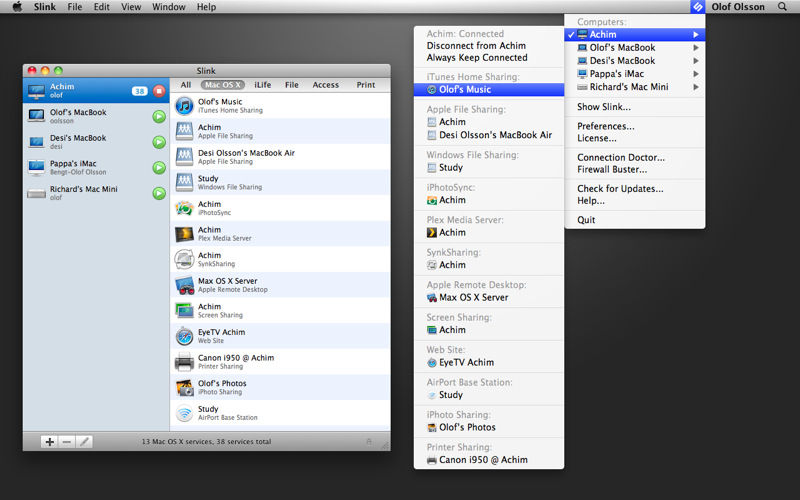
Task: Switch to the iLife filter tab
Action: 263,85
